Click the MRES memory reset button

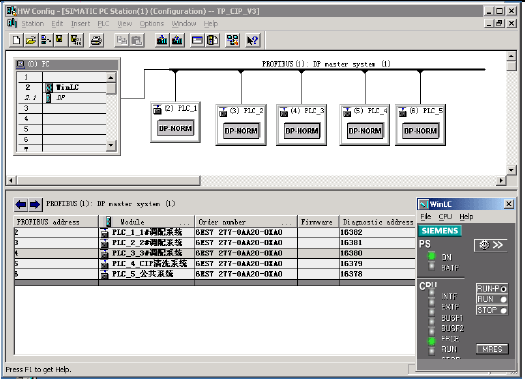[492, 349]
